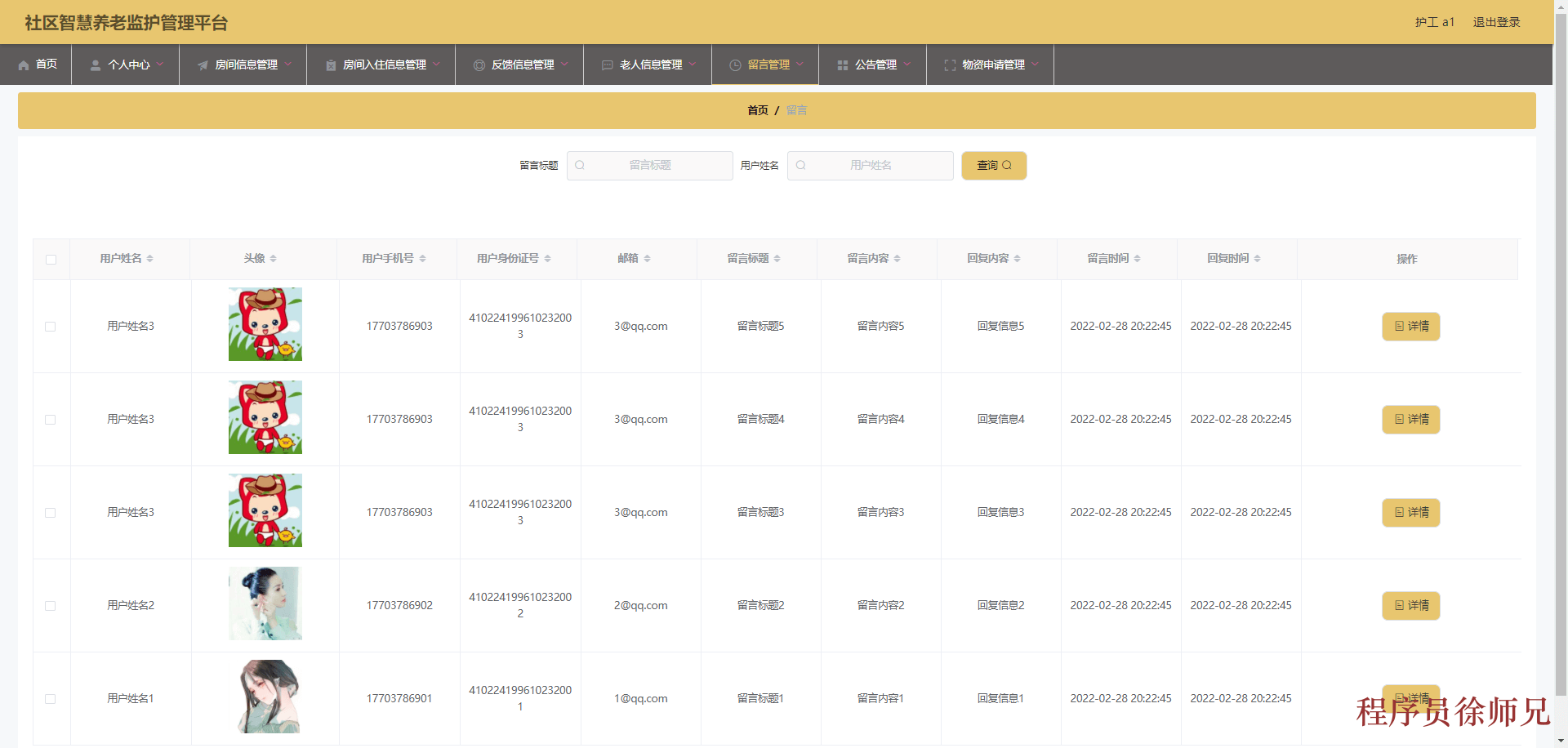Click the 查询 search button
The height and width of the screenshot is (748, 1568).
[x=993, y=166]
